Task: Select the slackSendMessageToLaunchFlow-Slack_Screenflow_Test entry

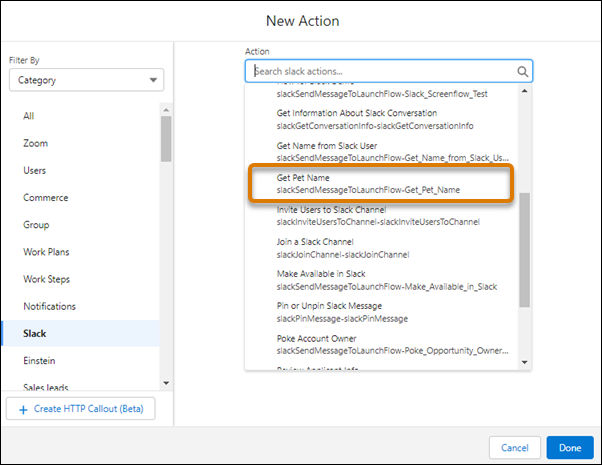Action: tap(382, 94)
